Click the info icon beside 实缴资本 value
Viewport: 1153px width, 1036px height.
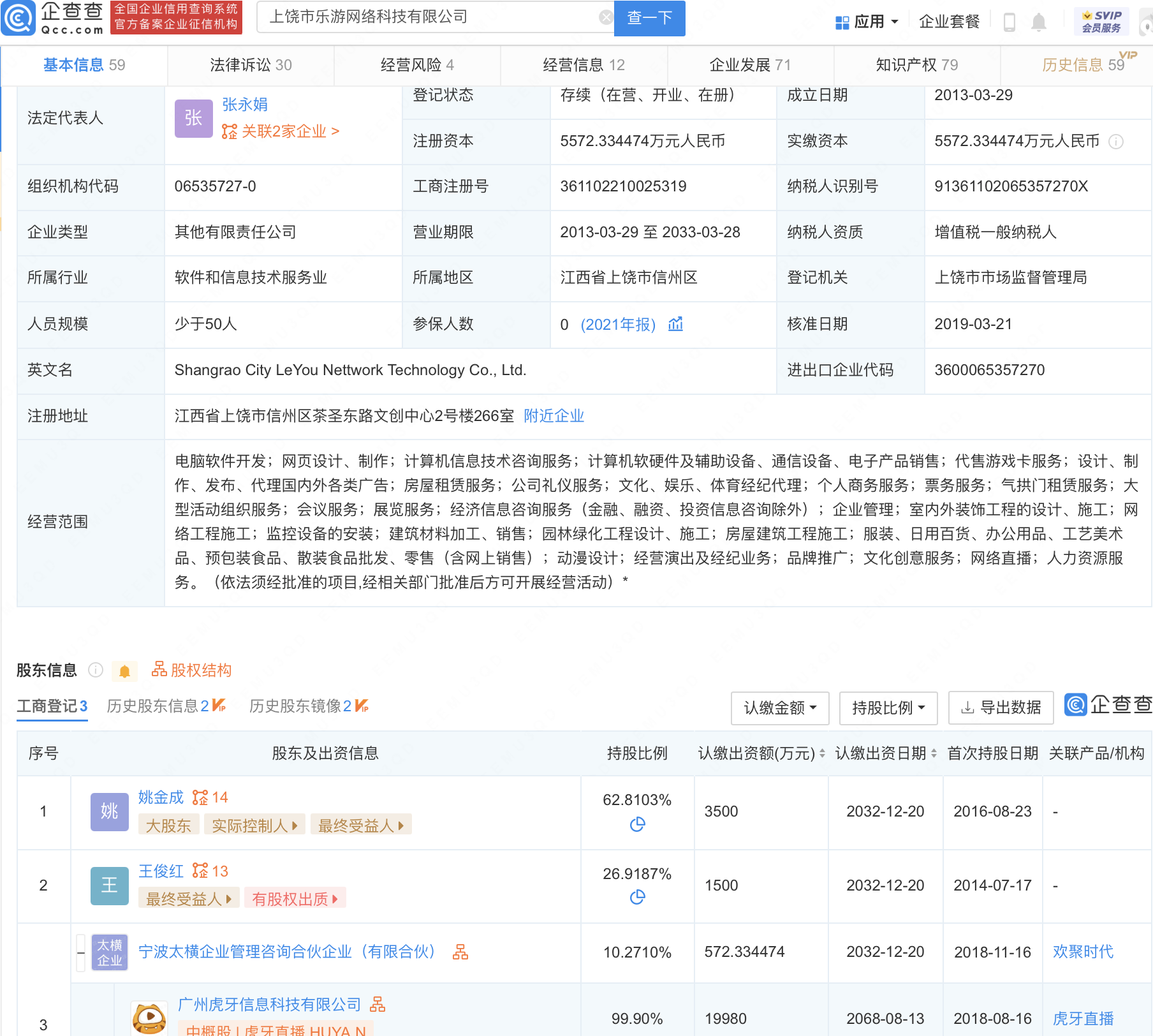coord(1116,142)
